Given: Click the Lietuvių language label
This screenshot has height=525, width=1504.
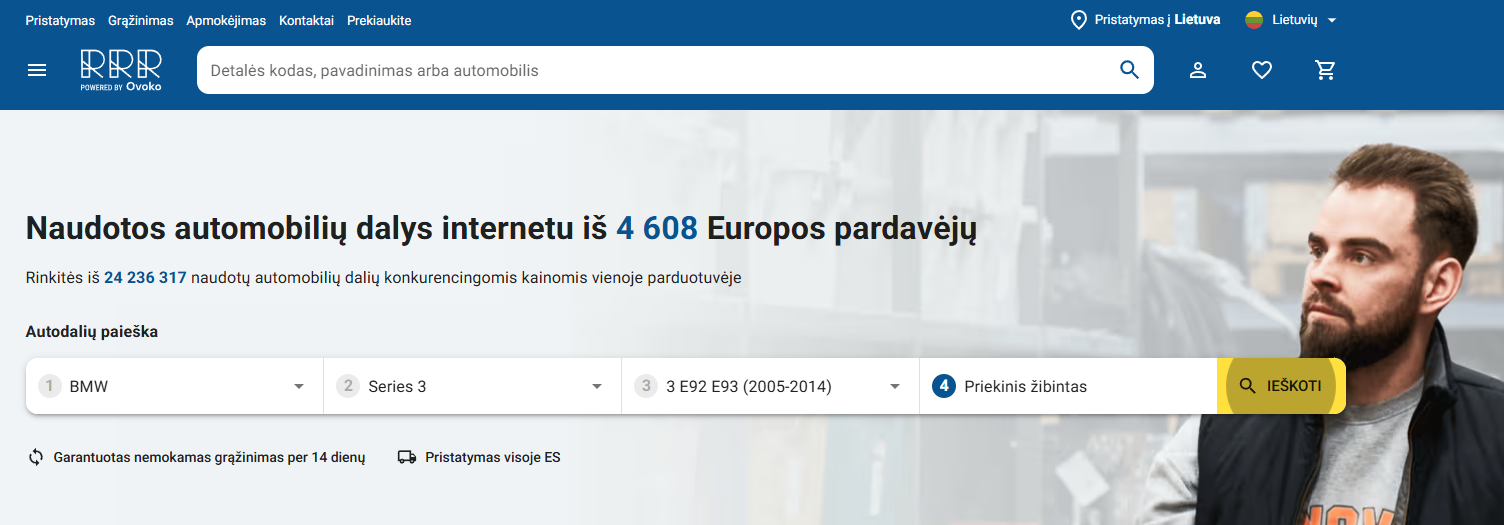Looking at the screenshot, I should [x=1295, y=20].
